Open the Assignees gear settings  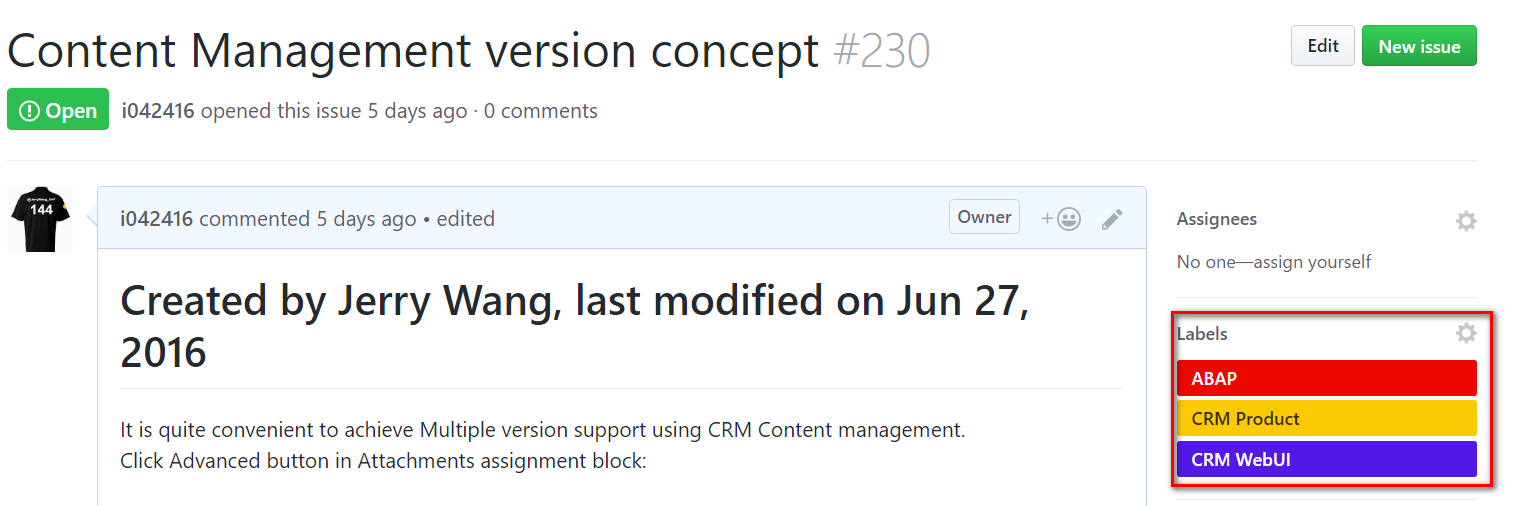click(x=1466, y=221)
